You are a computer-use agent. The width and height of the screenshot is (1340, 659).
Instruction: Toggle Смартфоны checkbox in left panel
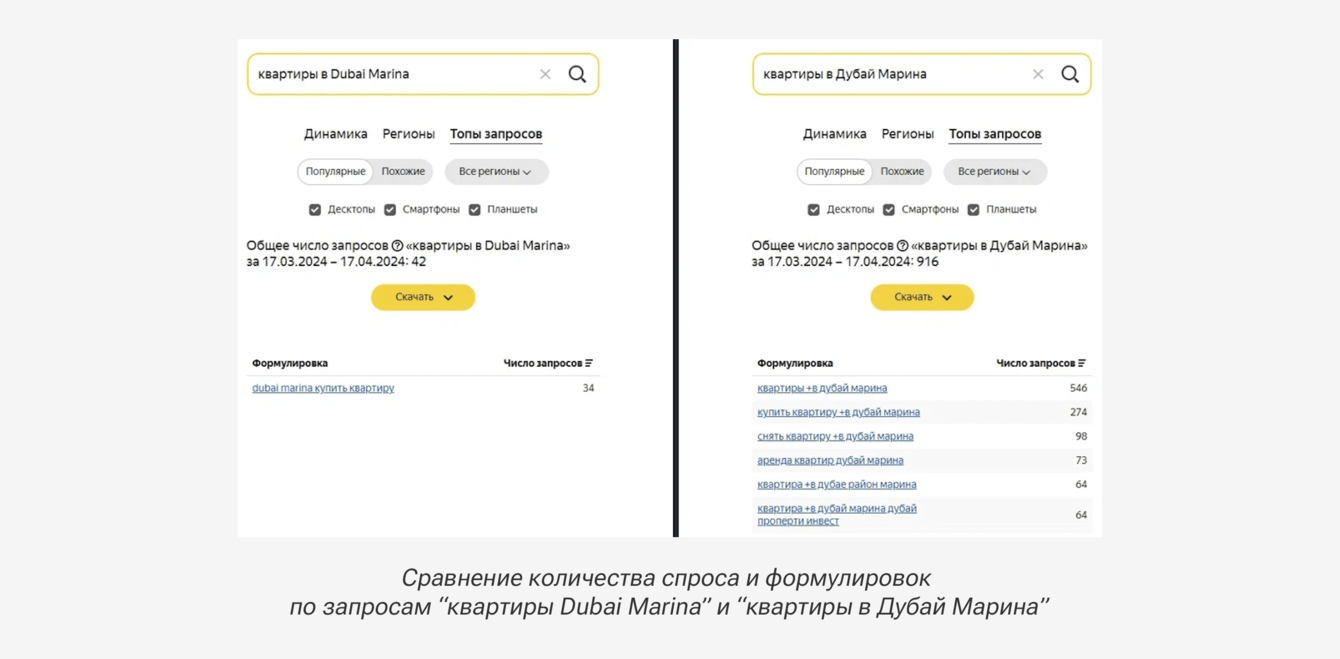[x=390, y=210]
